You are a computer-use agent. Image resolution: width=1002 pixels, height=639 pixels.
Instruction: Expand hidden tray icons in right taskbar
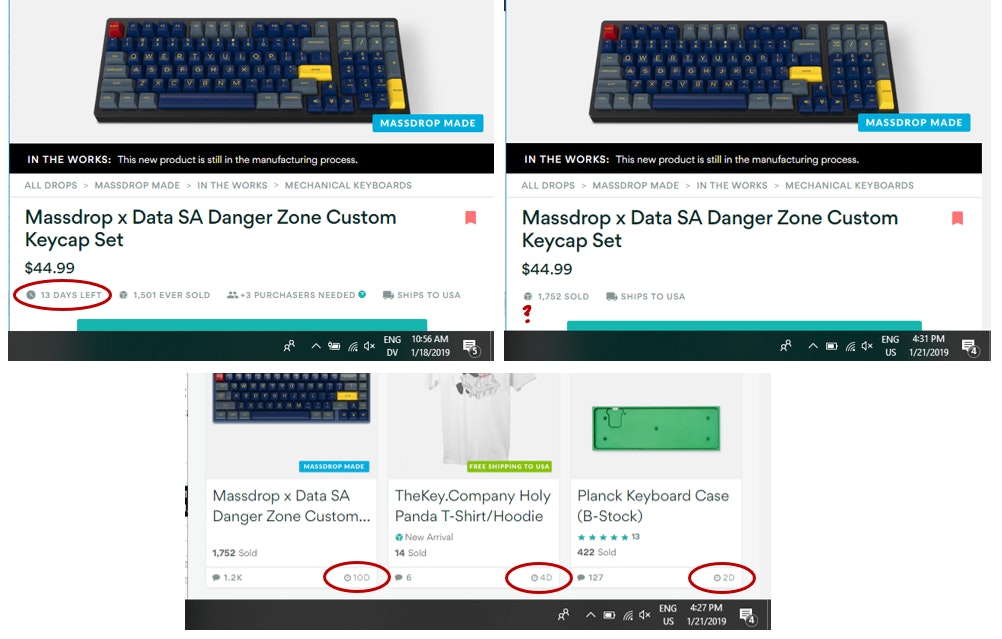coord(813,346)
